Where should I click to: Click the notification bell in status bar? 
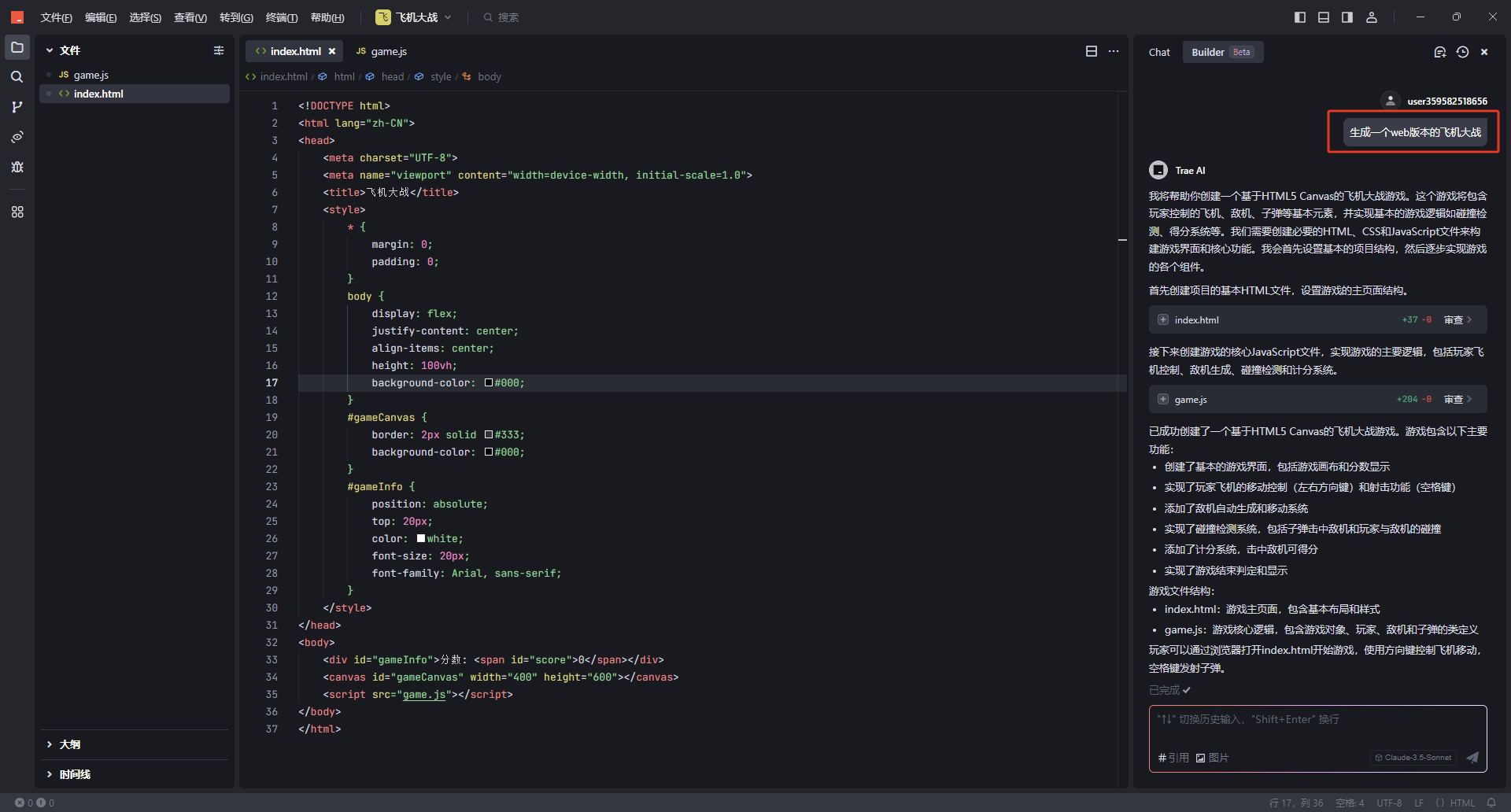(1491, 803)
